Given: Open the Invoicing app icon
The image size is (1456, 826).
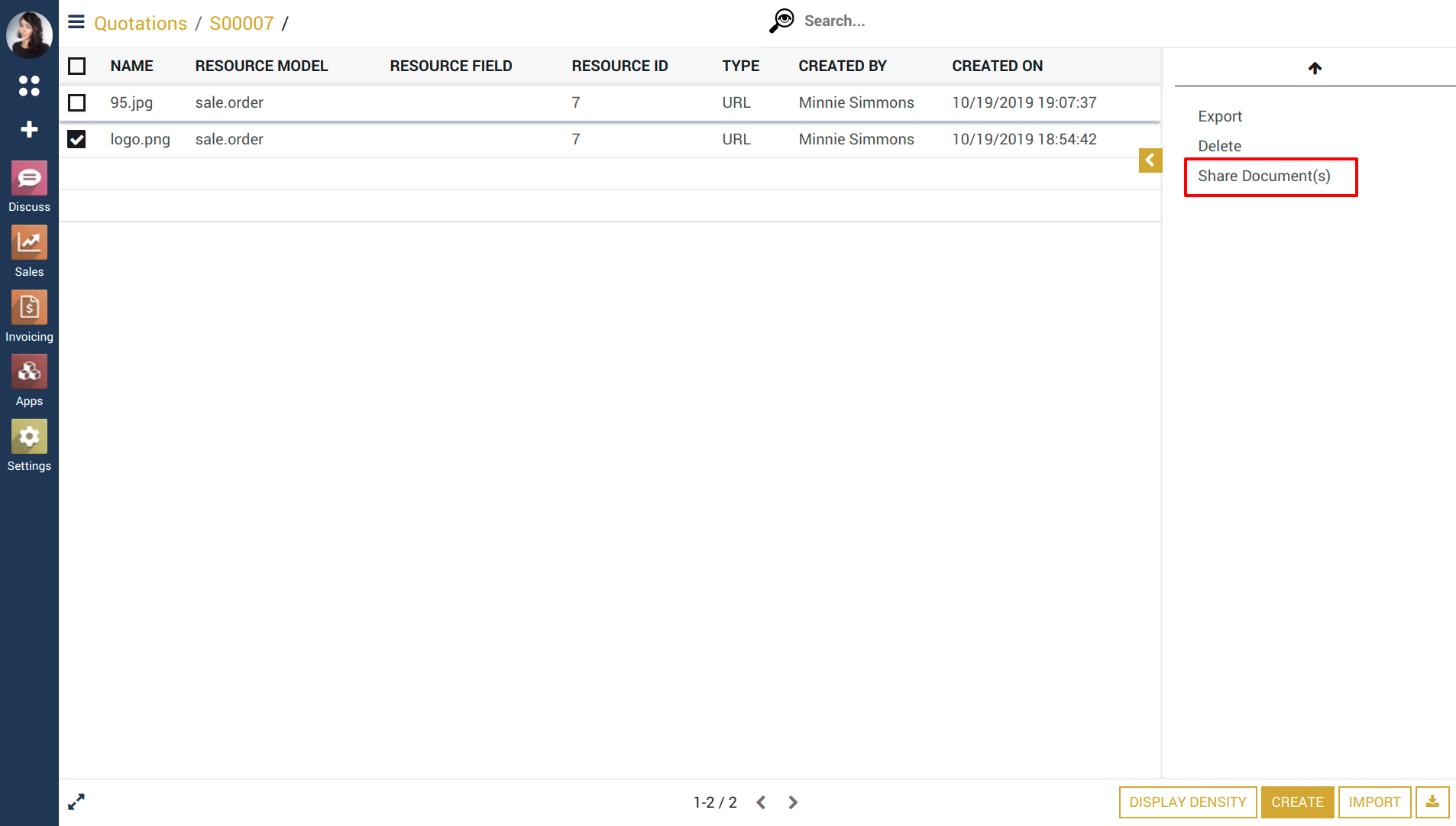Looking at the screenshot, I should (29, 308).
